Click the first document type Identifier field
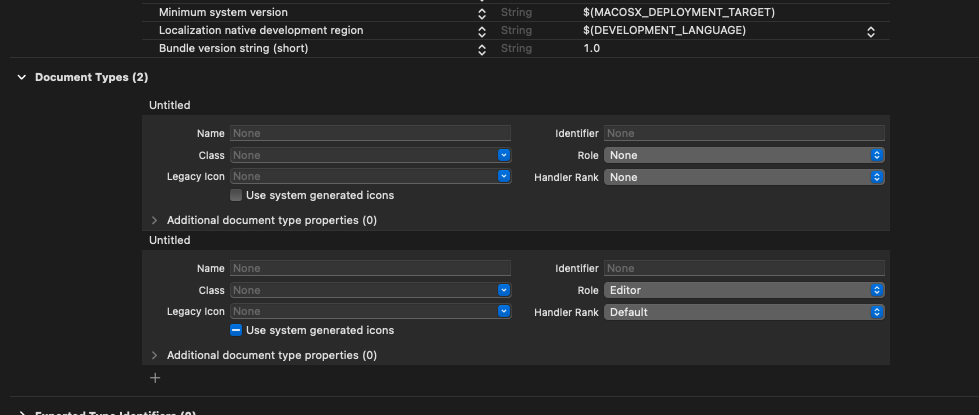 [744, 133]
